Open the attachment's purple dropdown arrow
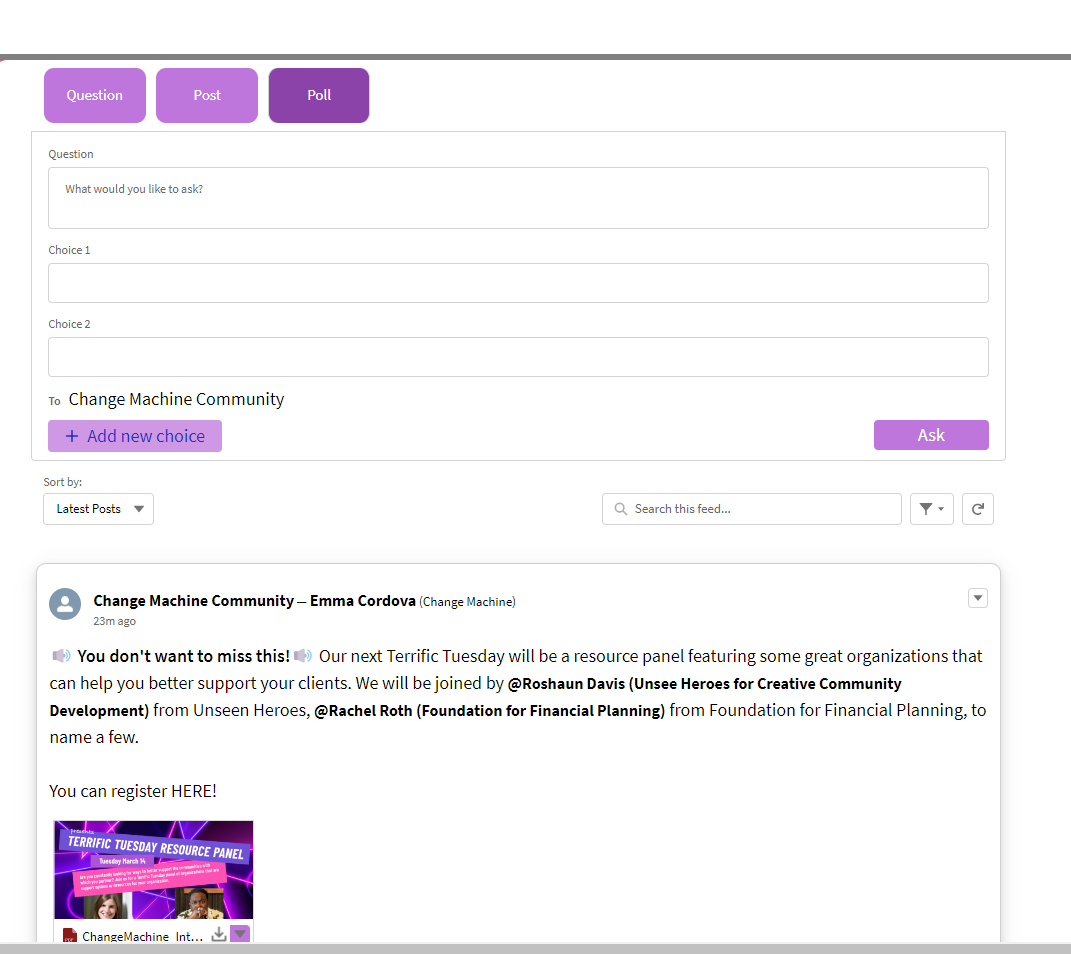 point(240,934)
